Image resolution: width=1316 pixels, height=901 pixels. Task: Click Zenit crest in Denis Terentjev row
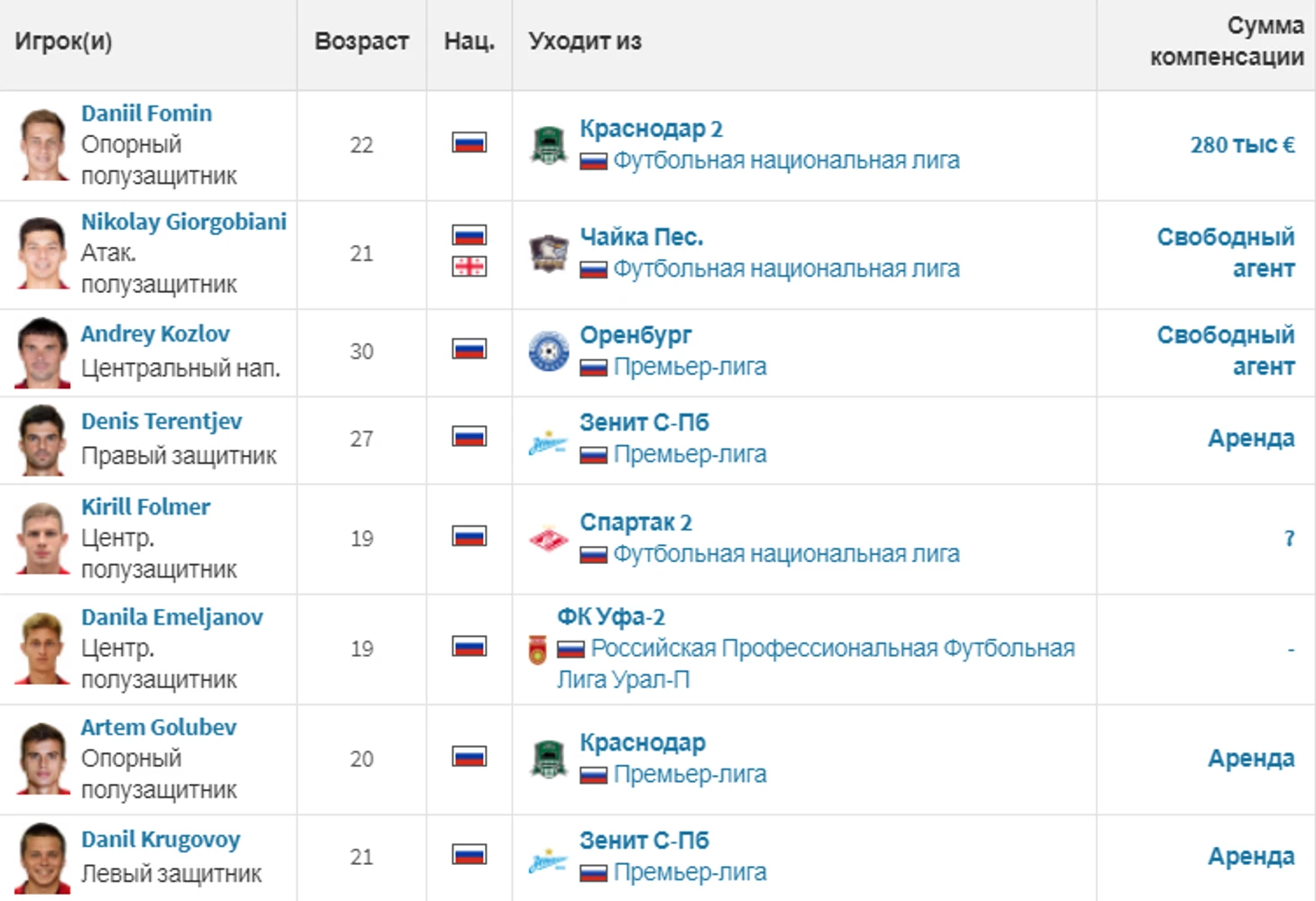548,440
